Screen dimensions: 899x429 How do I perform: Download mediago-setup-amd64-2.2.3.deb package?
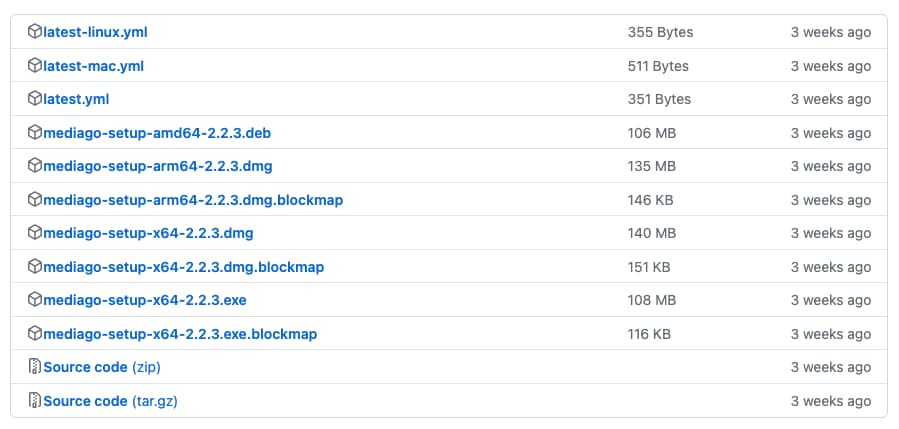(157, 133)
